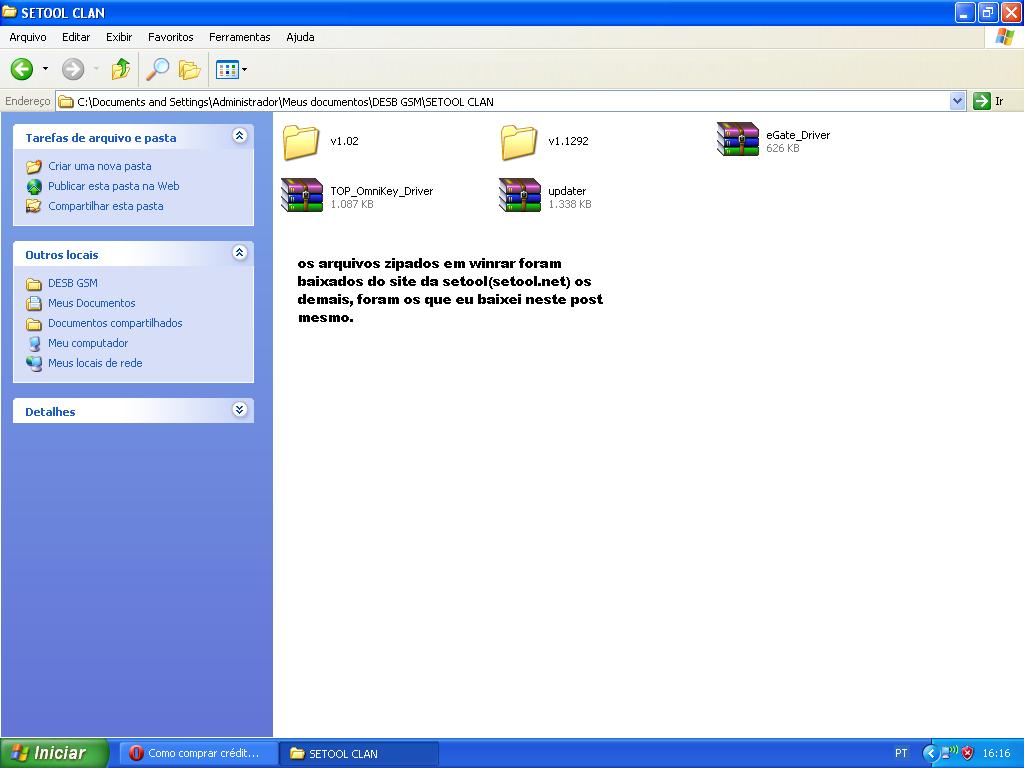Open Forward button history dropdown arrow

[96, 69]
